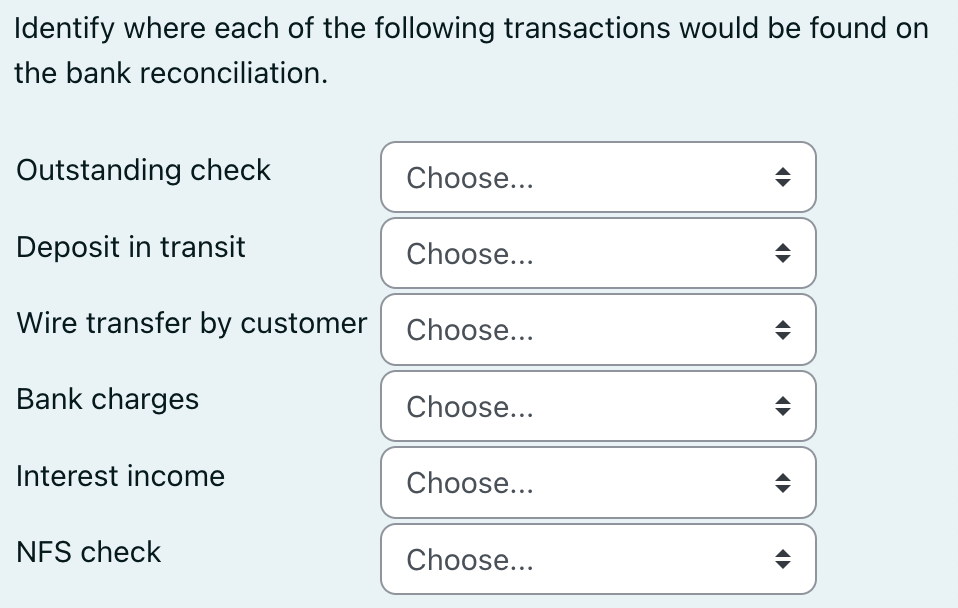Click the up-down arrow icon beside Wire transfer dropdown
The image size is (958, 608).
(x=784, y=329)
